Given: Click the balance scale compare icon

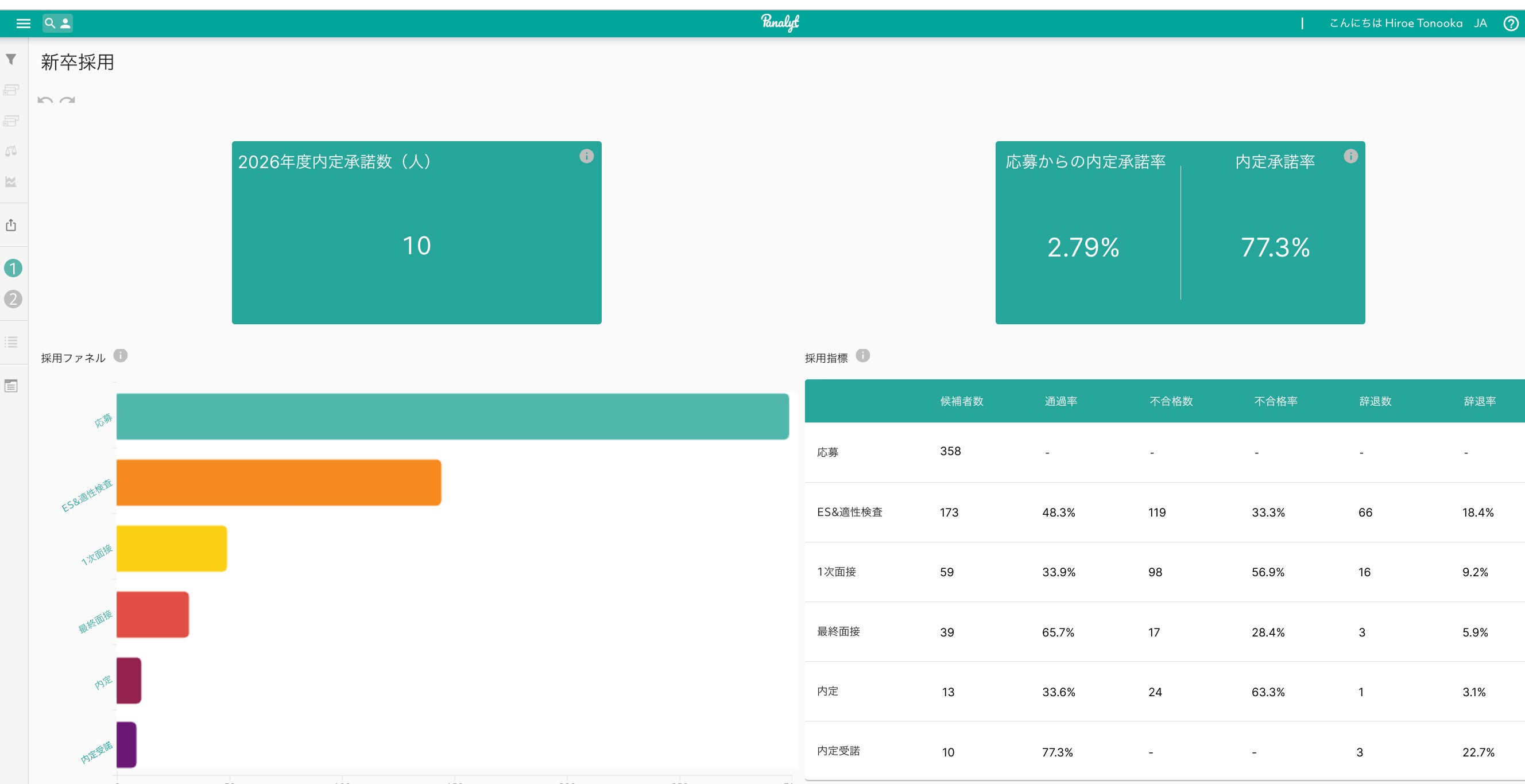Looking at the screenshot, I should click(11, 151).
